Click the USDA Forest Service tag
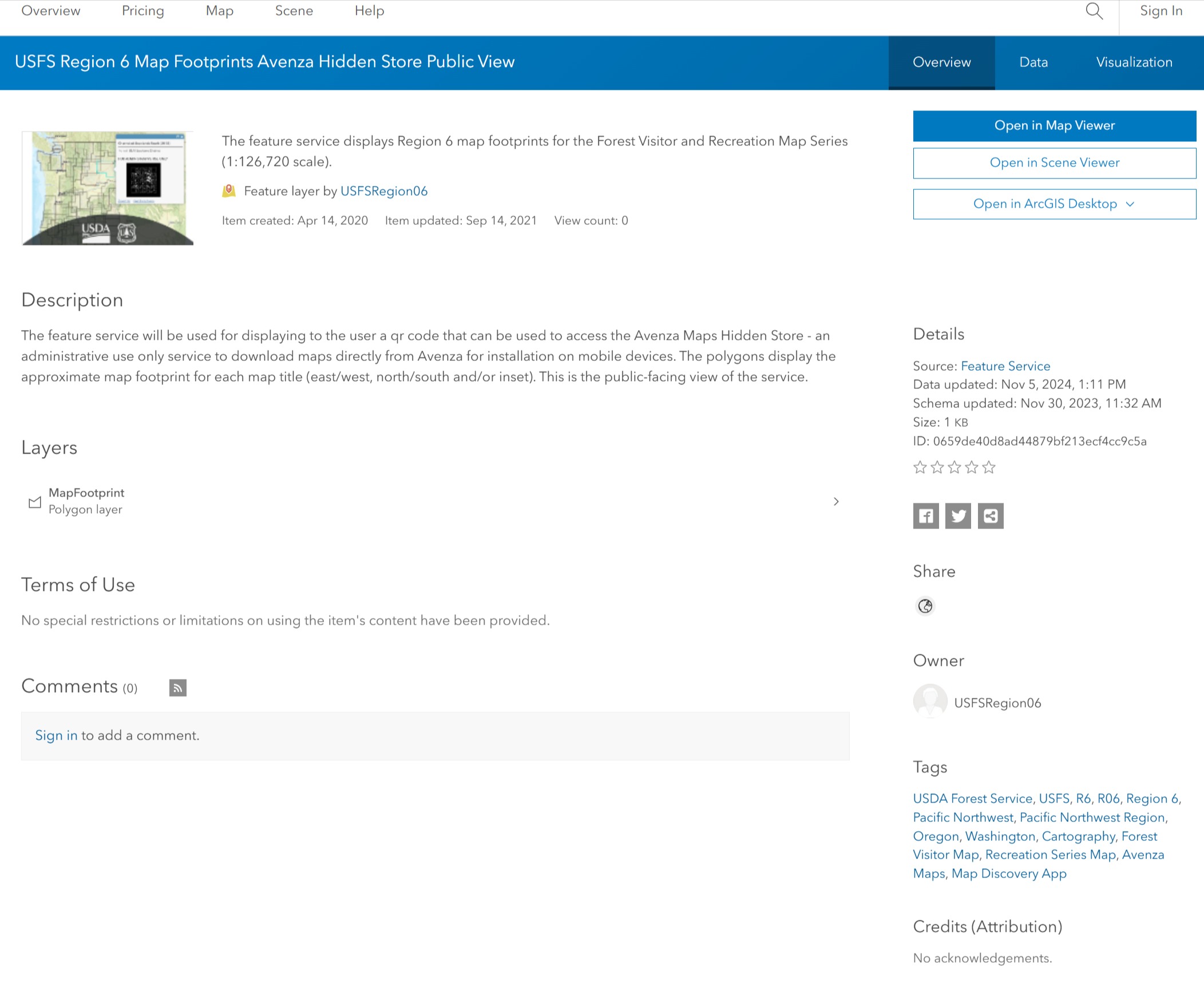 point(973,799)
